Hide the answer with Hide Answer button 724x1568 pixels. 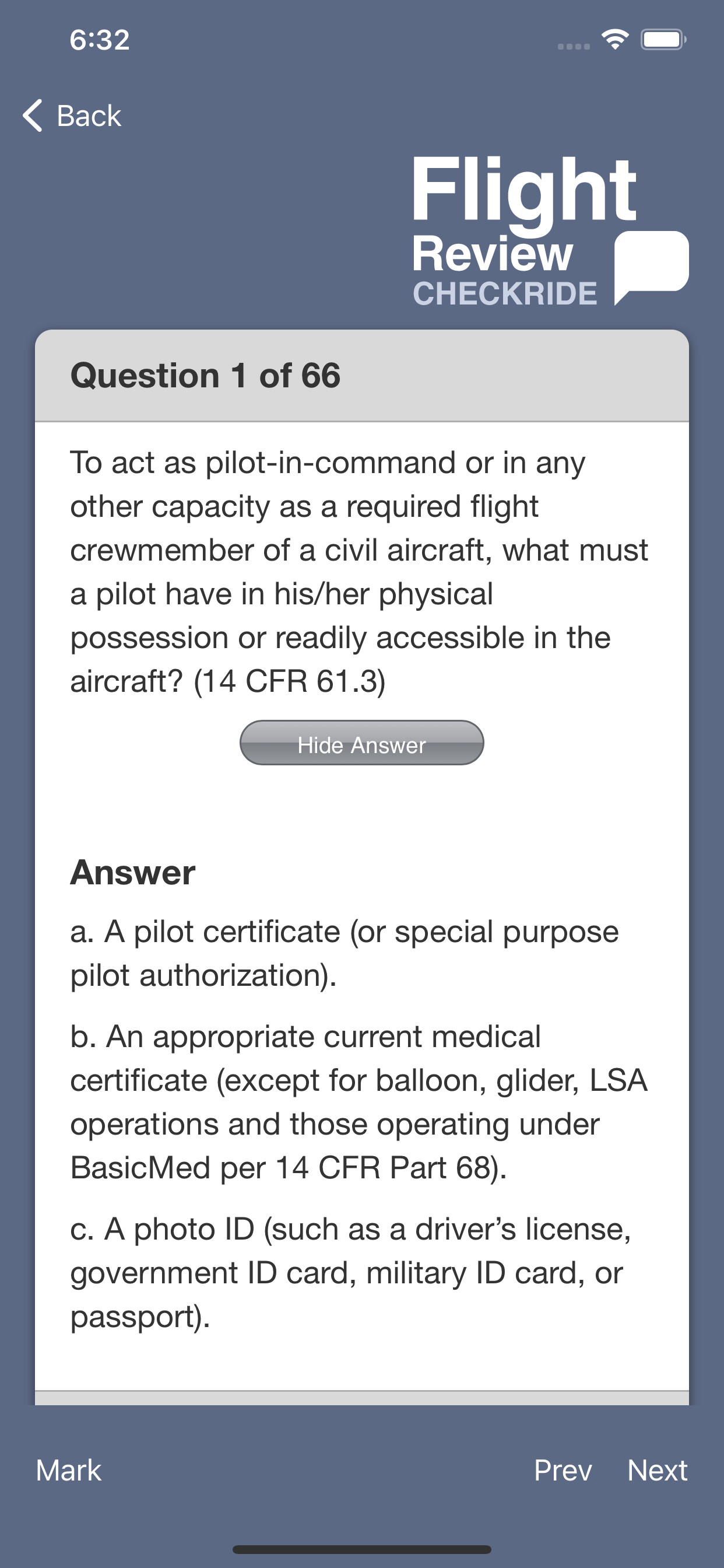[x=362, y=743]
